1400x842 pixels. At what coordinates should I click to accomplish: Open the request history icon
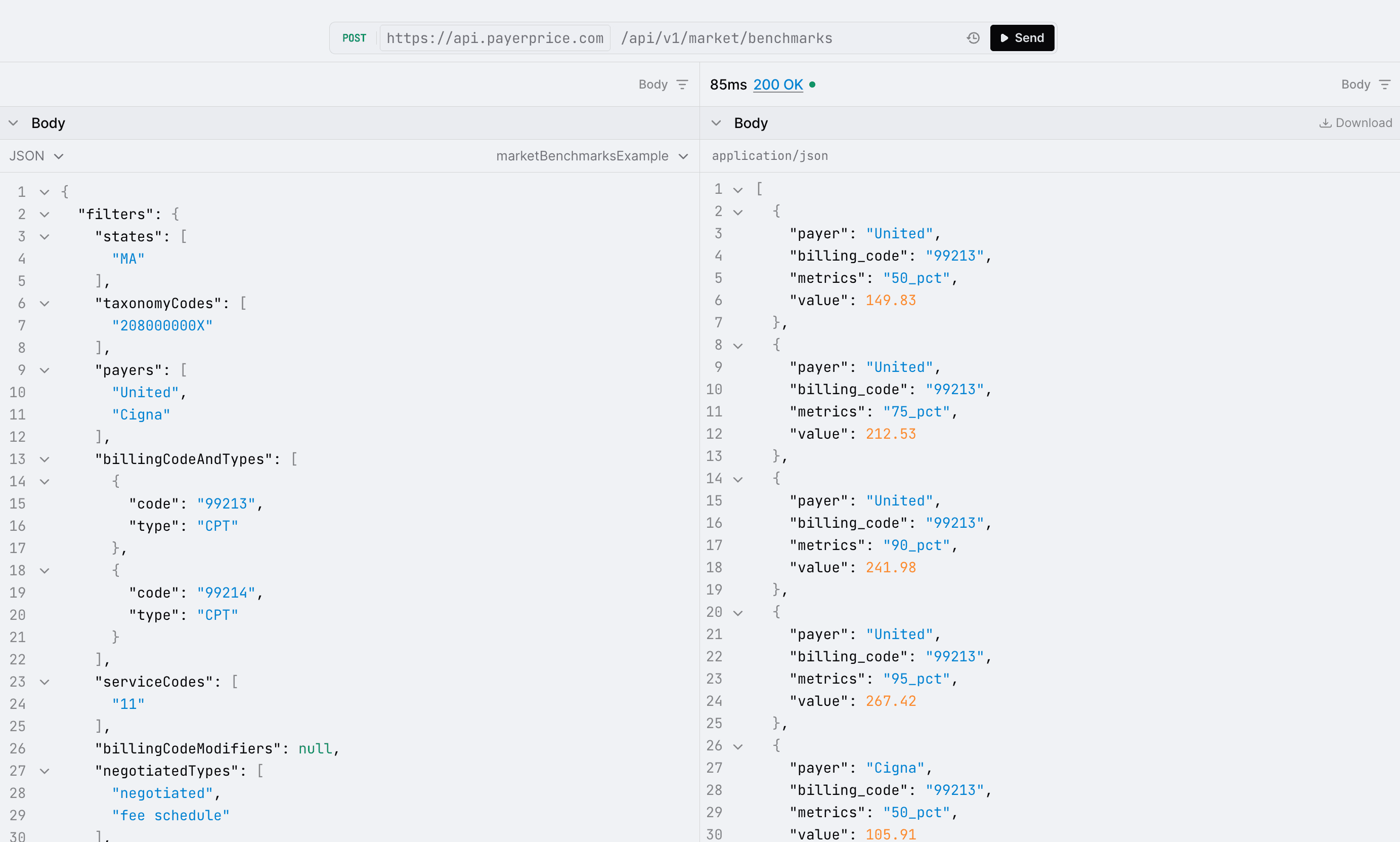point(972,37)
